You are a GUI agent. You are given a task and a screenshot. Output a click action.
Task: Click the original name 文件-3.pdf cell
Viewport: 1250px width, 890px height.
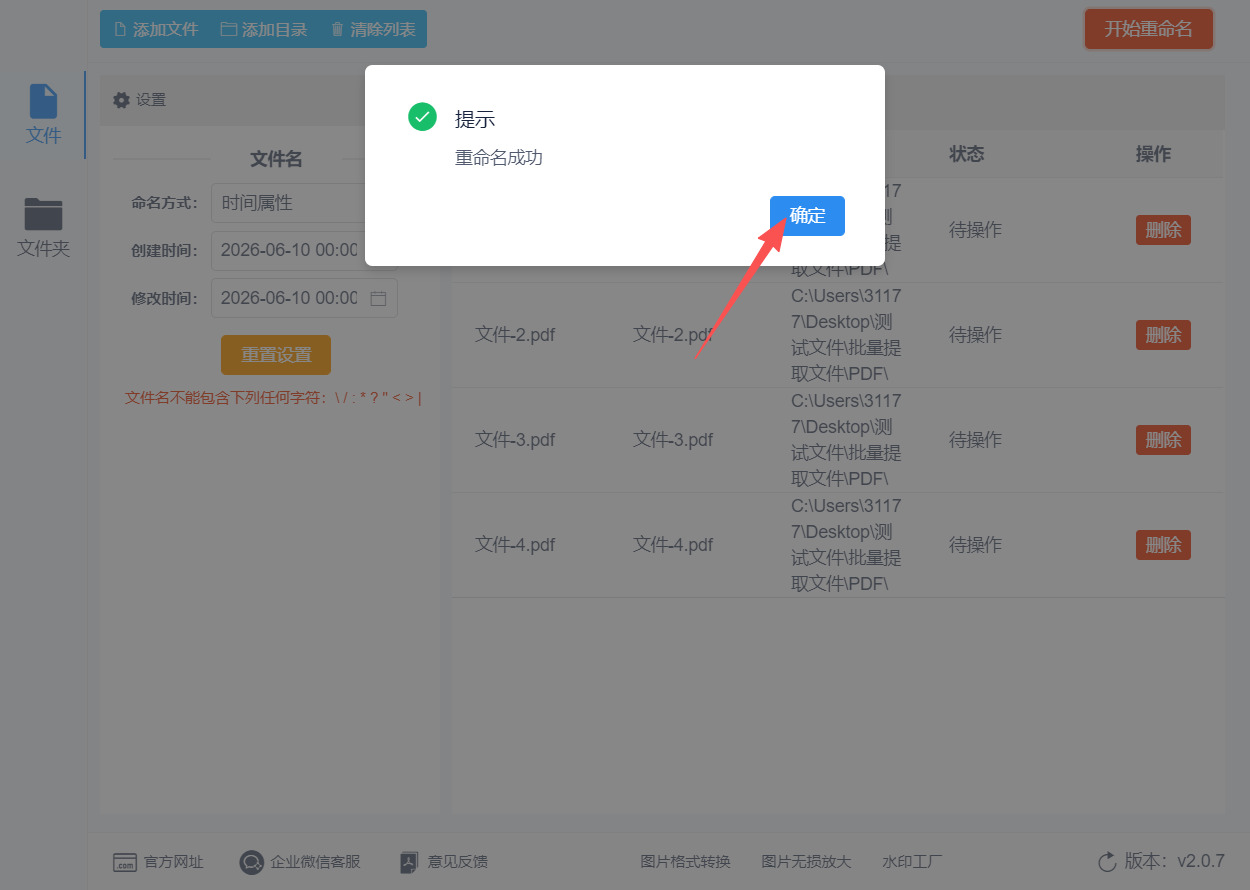click(x=515, y=440)
